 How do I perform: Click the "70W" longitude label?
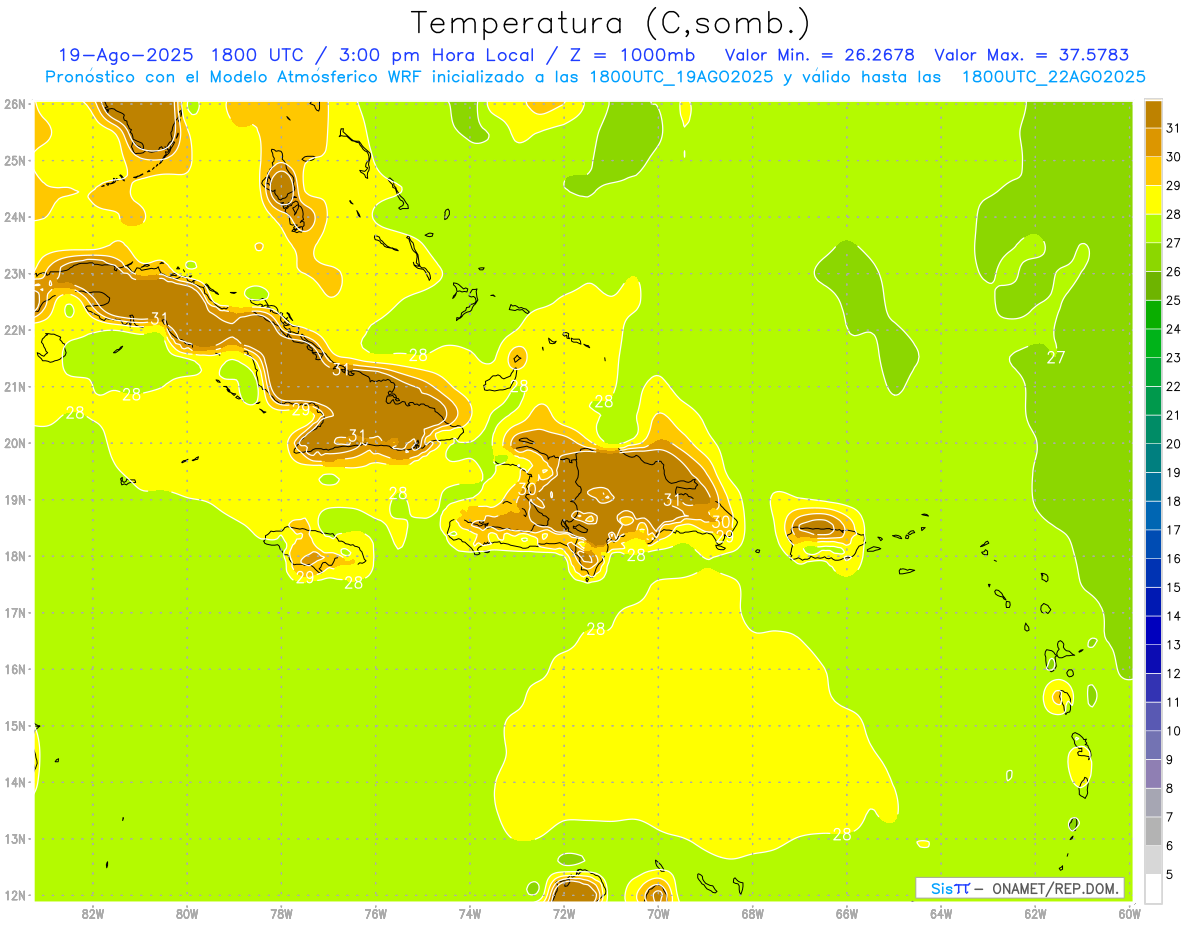click(658, 913)
